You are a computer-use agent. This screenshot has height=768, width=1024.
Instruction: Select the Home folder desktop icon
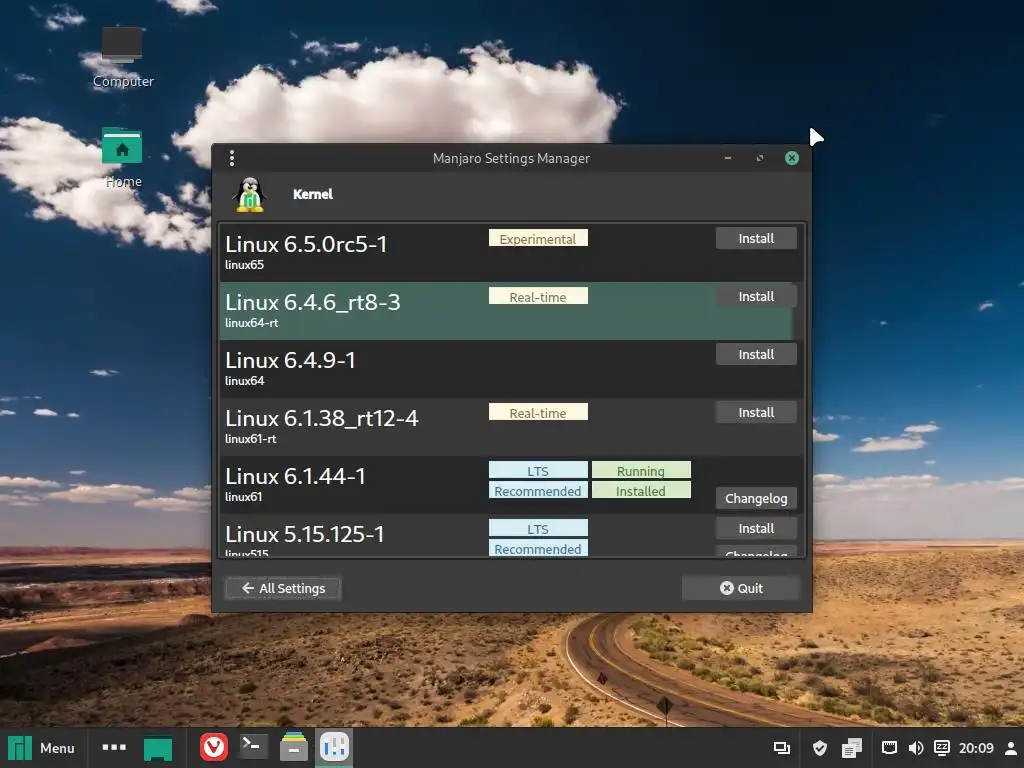tap(123, 158)
